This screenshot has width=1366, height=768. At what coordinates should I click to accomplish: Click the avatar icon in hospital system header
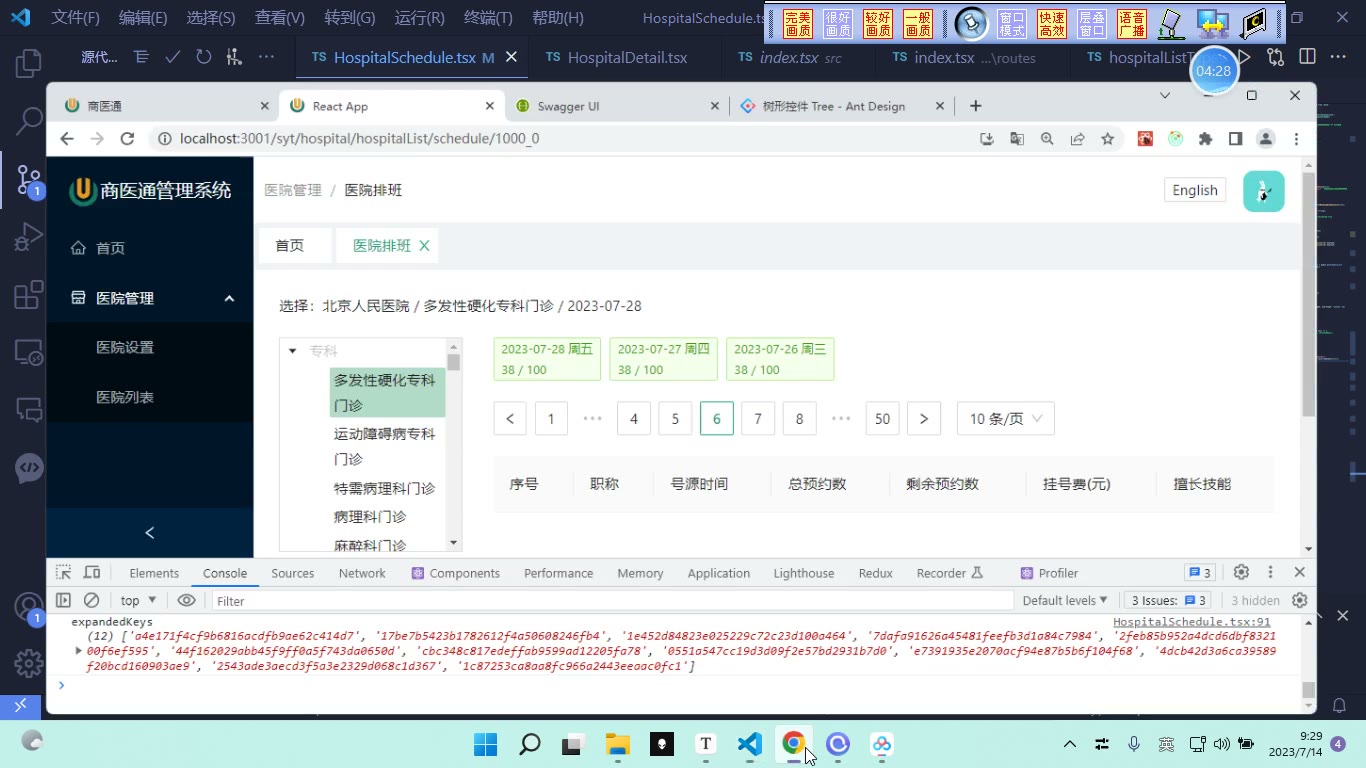click(x=1264, y=191)
